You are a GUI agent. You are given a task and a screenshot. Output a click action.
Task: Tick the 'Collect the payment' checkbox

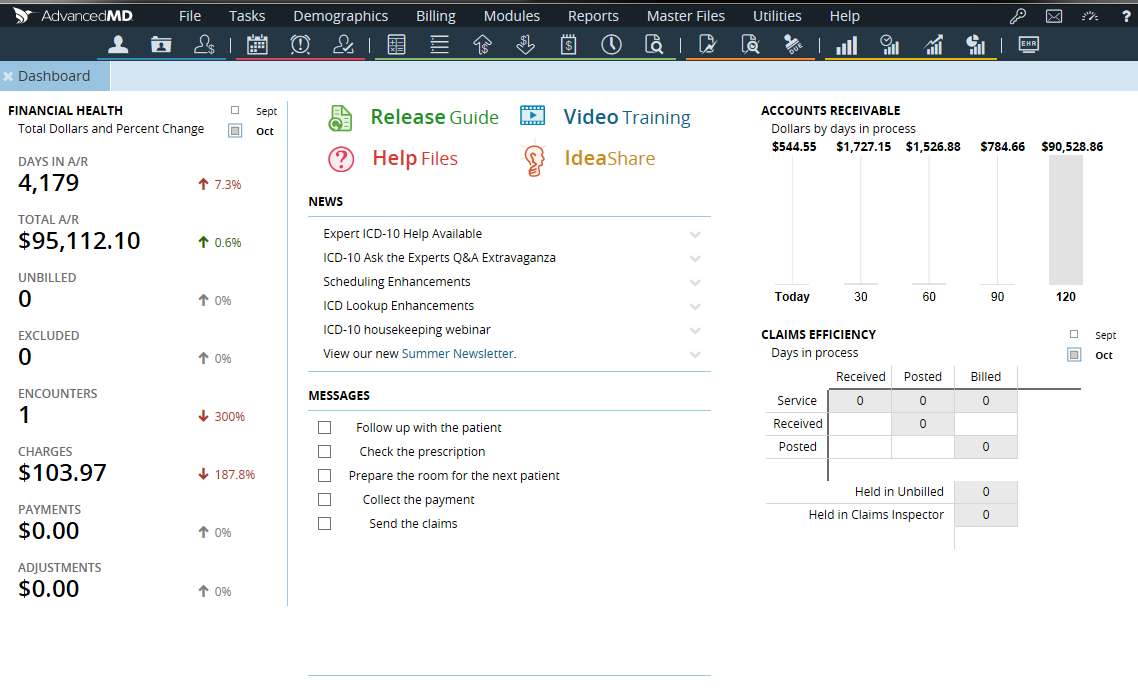[324, 499]
